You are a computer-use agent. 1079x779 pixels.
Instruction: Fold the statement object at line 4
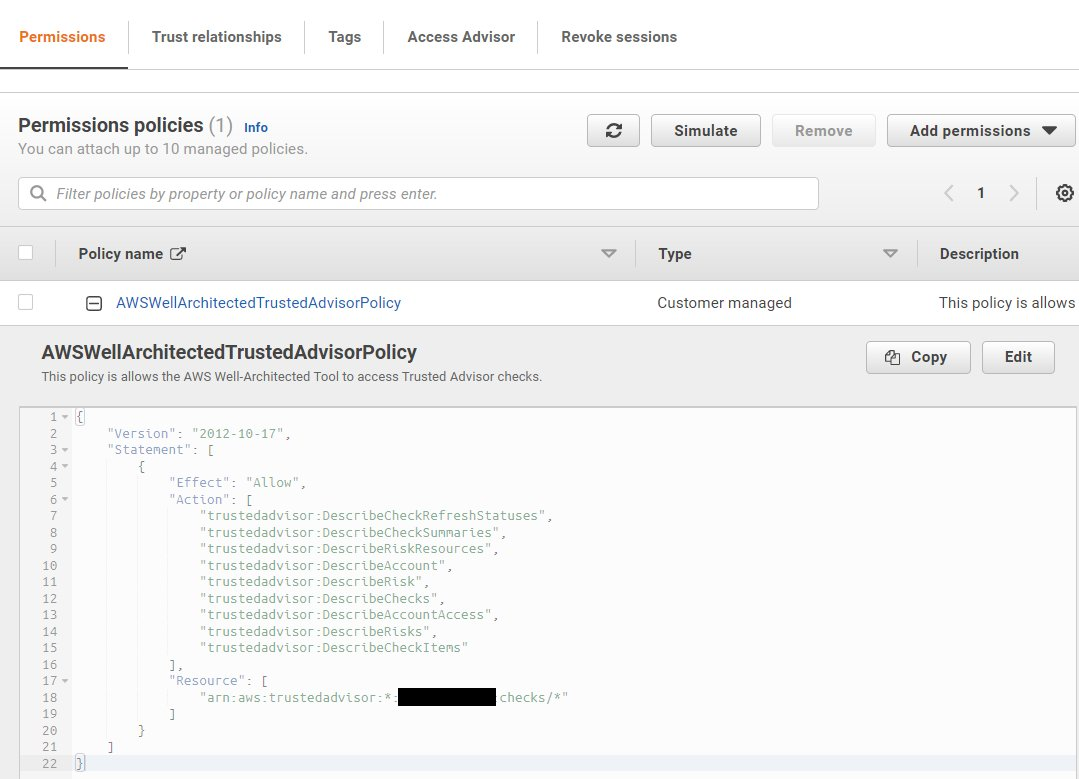pos(65,467)
